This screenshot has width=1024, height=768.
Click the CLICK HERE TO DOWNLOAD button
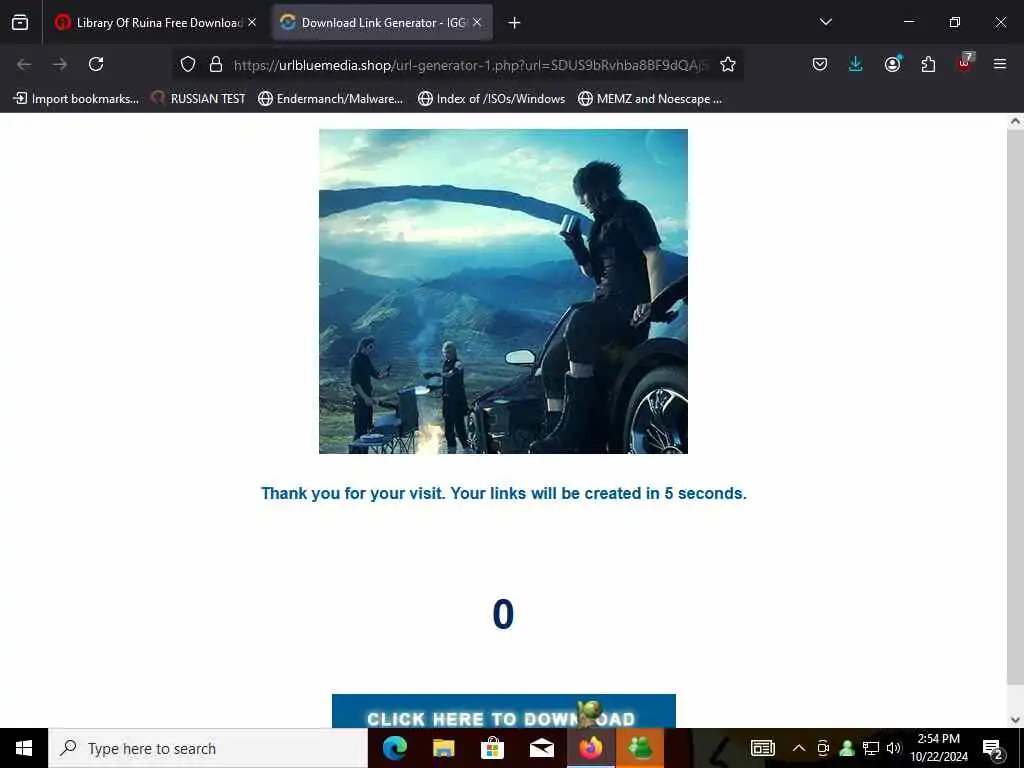504,712
